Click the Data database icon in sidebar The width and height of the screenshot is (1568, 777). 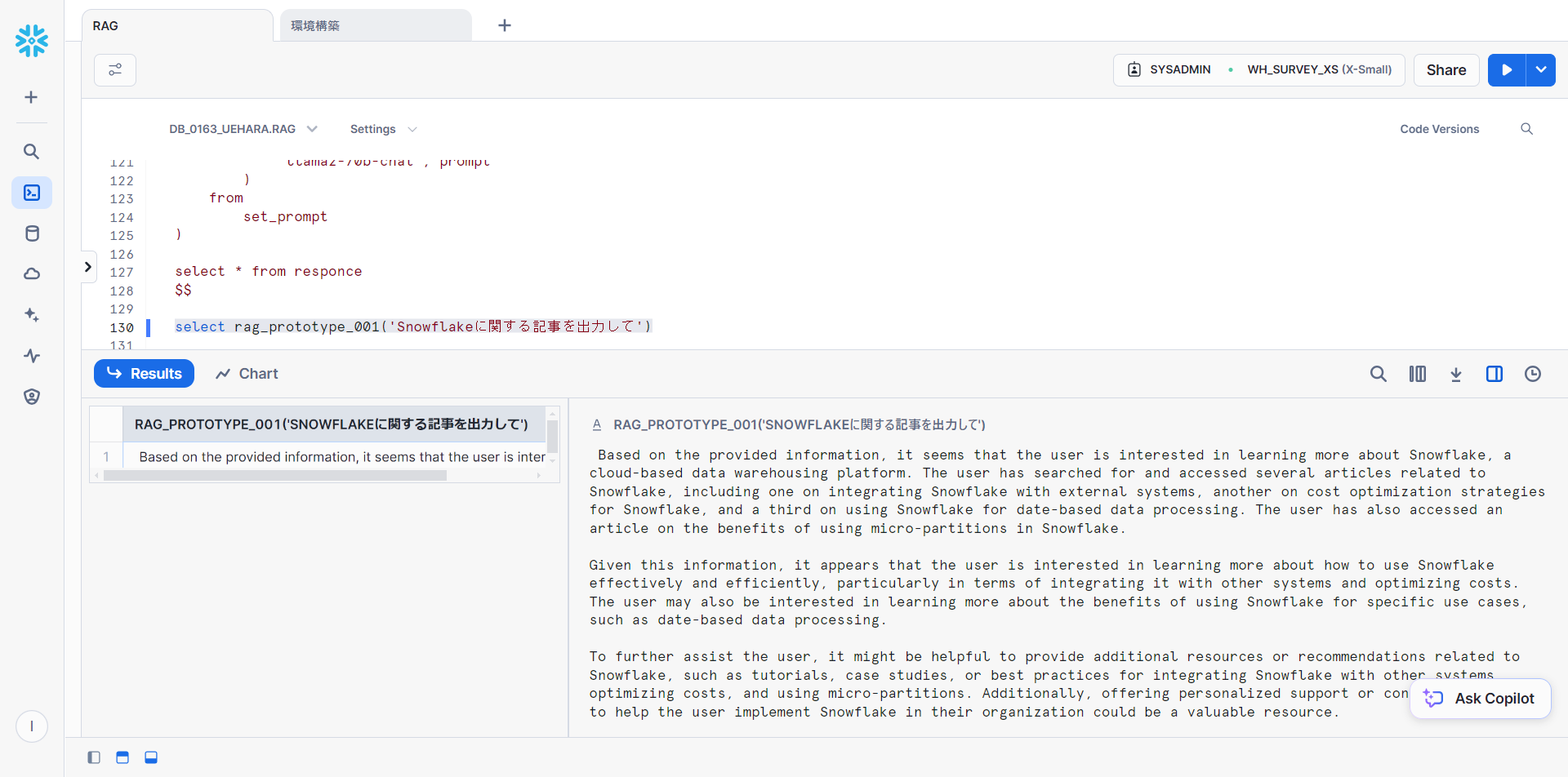coord(32,234)
